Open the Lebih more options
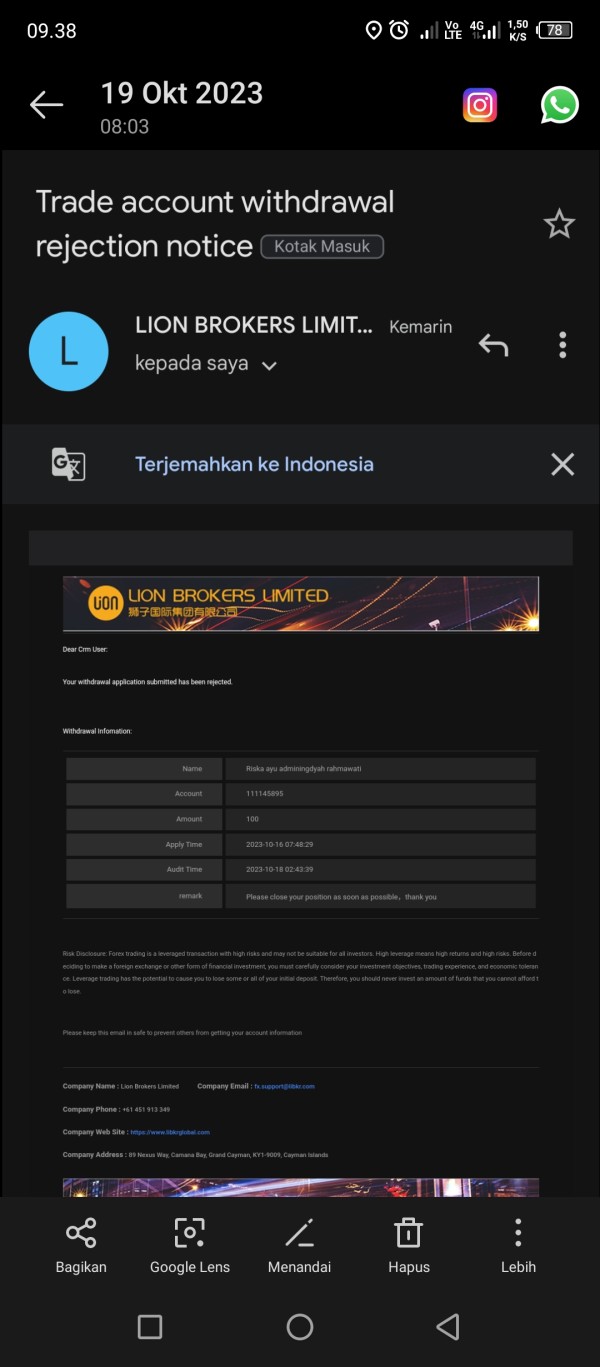Image resolution: width=600 pixels, height=1367 pixels. click(x=518, y=1246)
